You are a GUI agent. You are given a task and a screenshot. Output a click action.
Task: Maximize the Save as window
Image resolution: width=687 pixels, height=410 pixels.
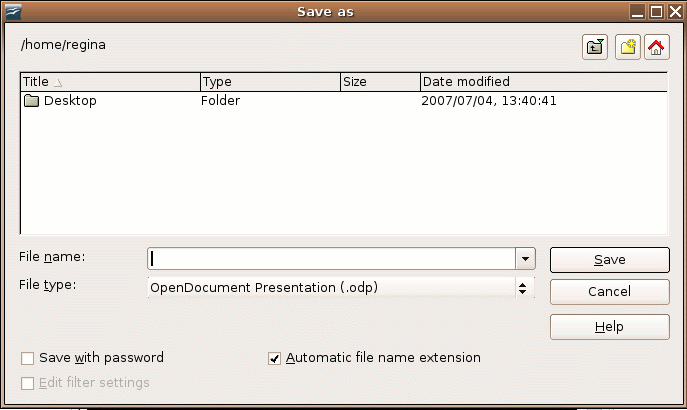coord(656,11)
